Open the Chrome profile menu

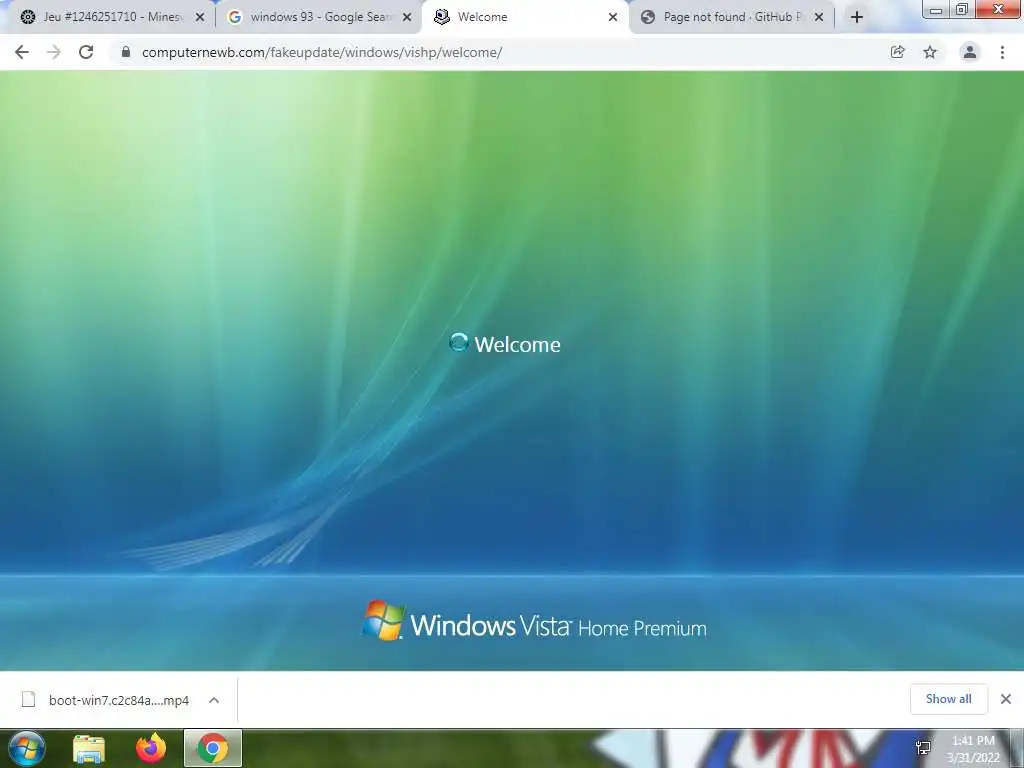coord(970,52)
